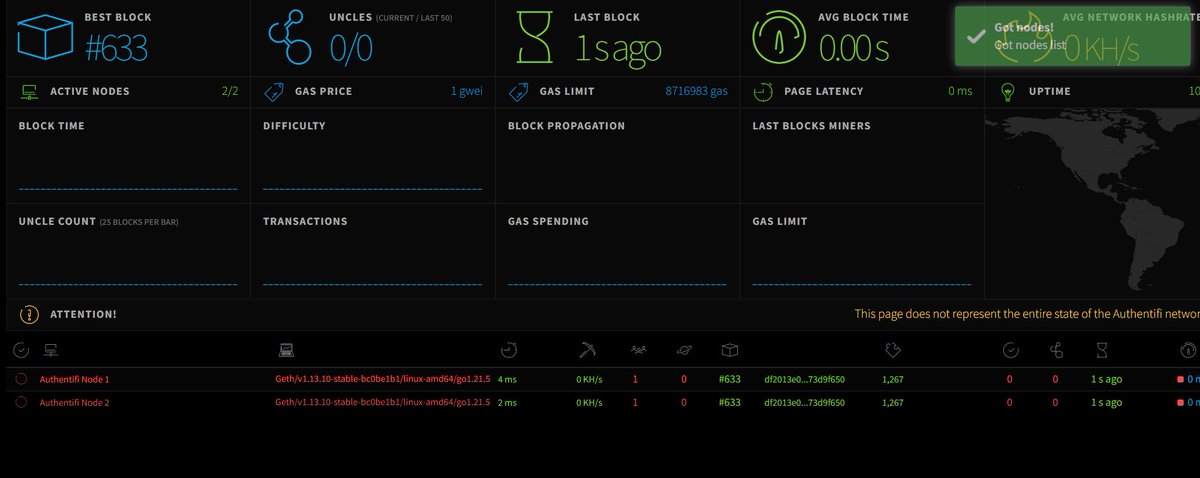Sort table by the tags column icon

coord(894,350)
